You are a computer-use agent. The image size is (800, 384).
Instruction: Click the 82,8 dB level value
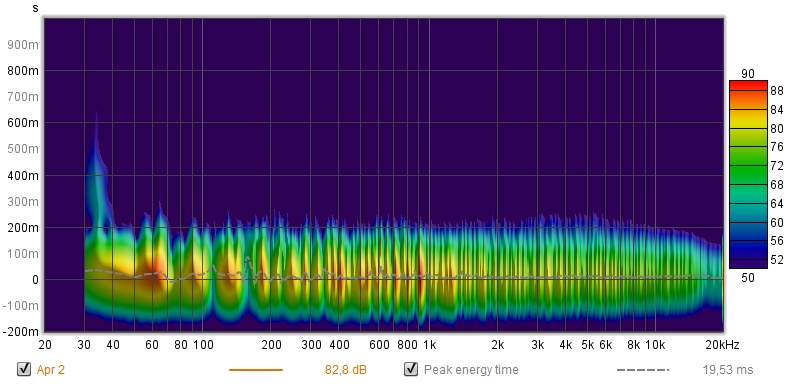coord(346,370)
